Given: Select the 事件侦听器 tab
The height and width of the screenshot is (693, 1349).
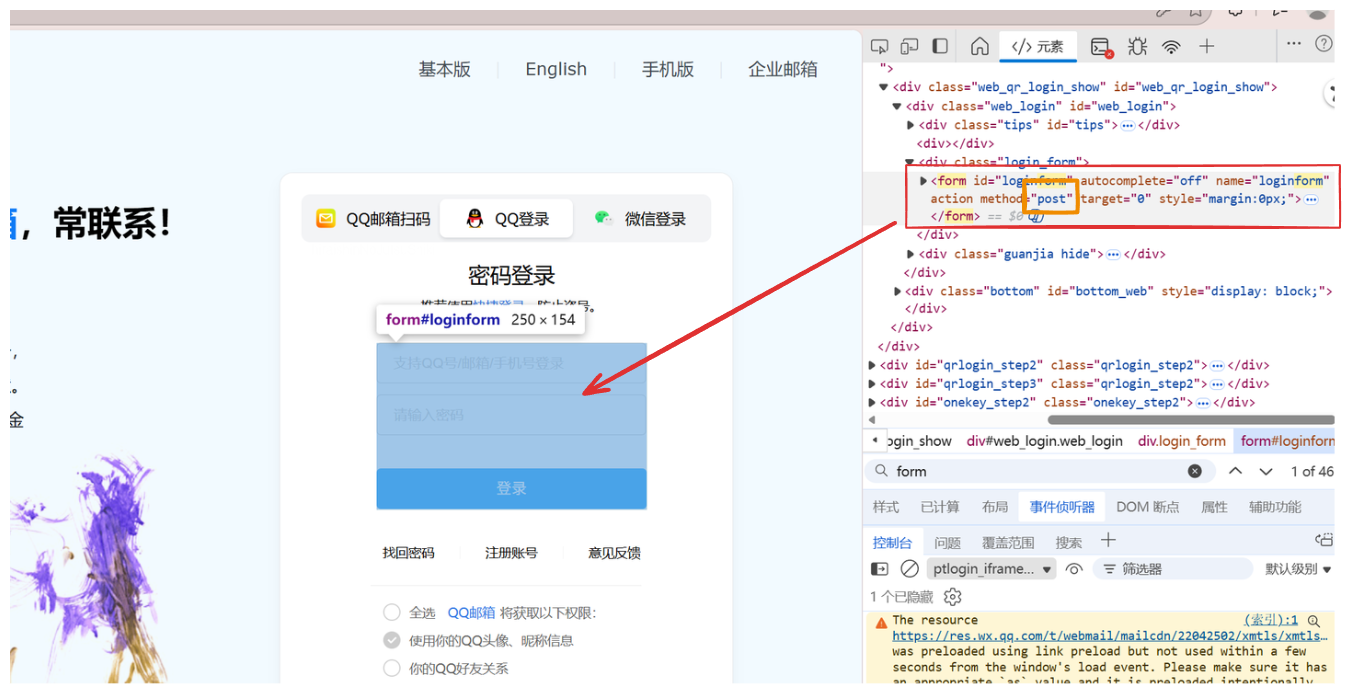Looking at the screenshot, I should pos(1062,507).
